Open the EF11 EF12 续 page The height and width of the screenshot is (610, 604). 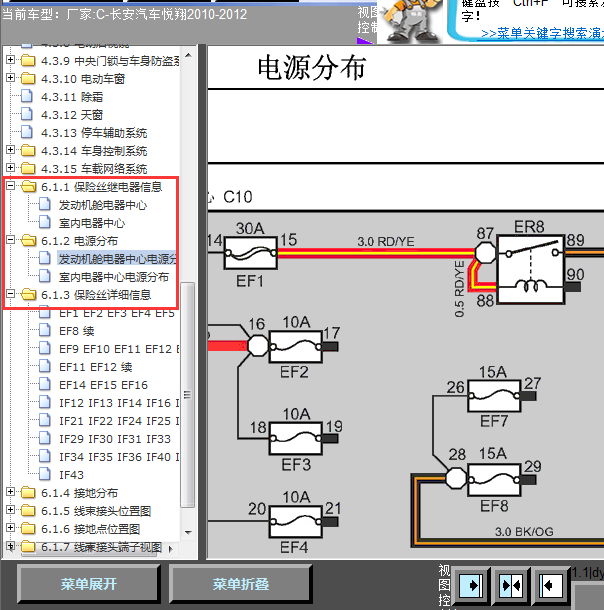(x=96, y=367)
